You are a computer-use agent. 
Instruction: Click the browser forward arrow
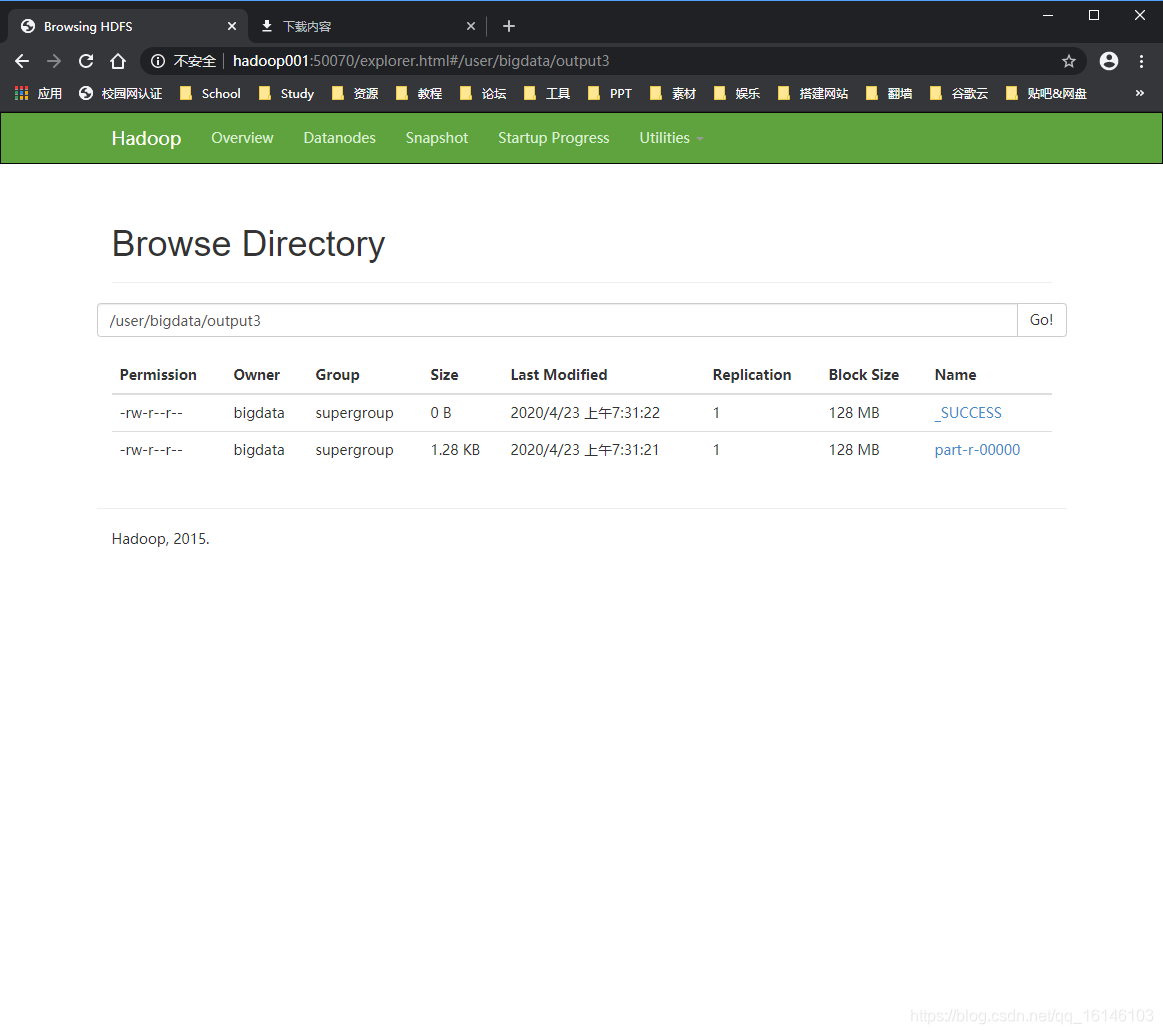[54, 61]
